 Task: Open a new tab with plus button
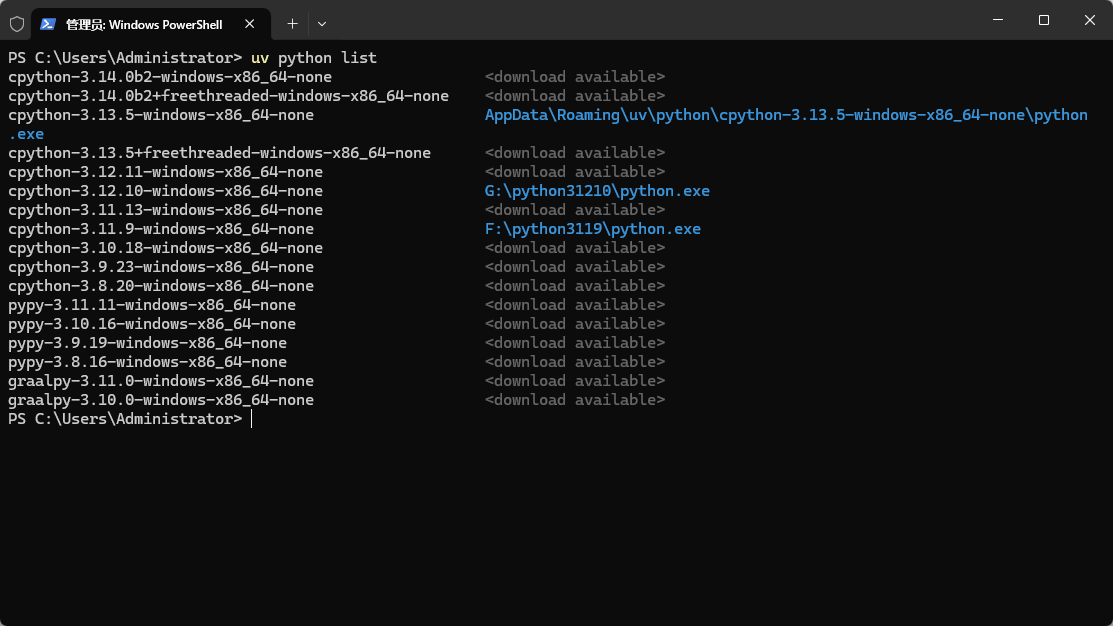pos(292,24)
